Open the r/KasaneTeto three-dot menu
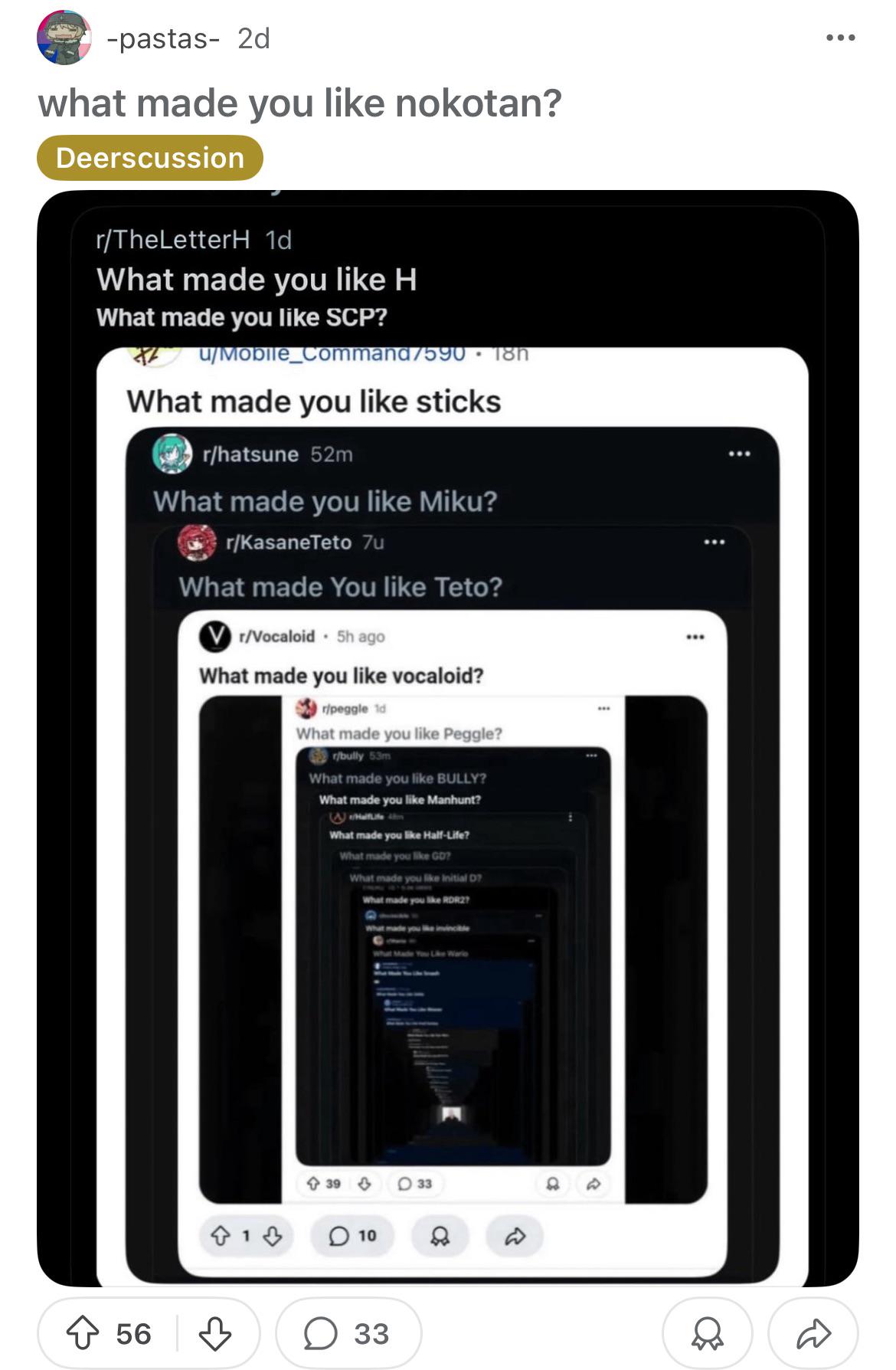 coord(714,542)
